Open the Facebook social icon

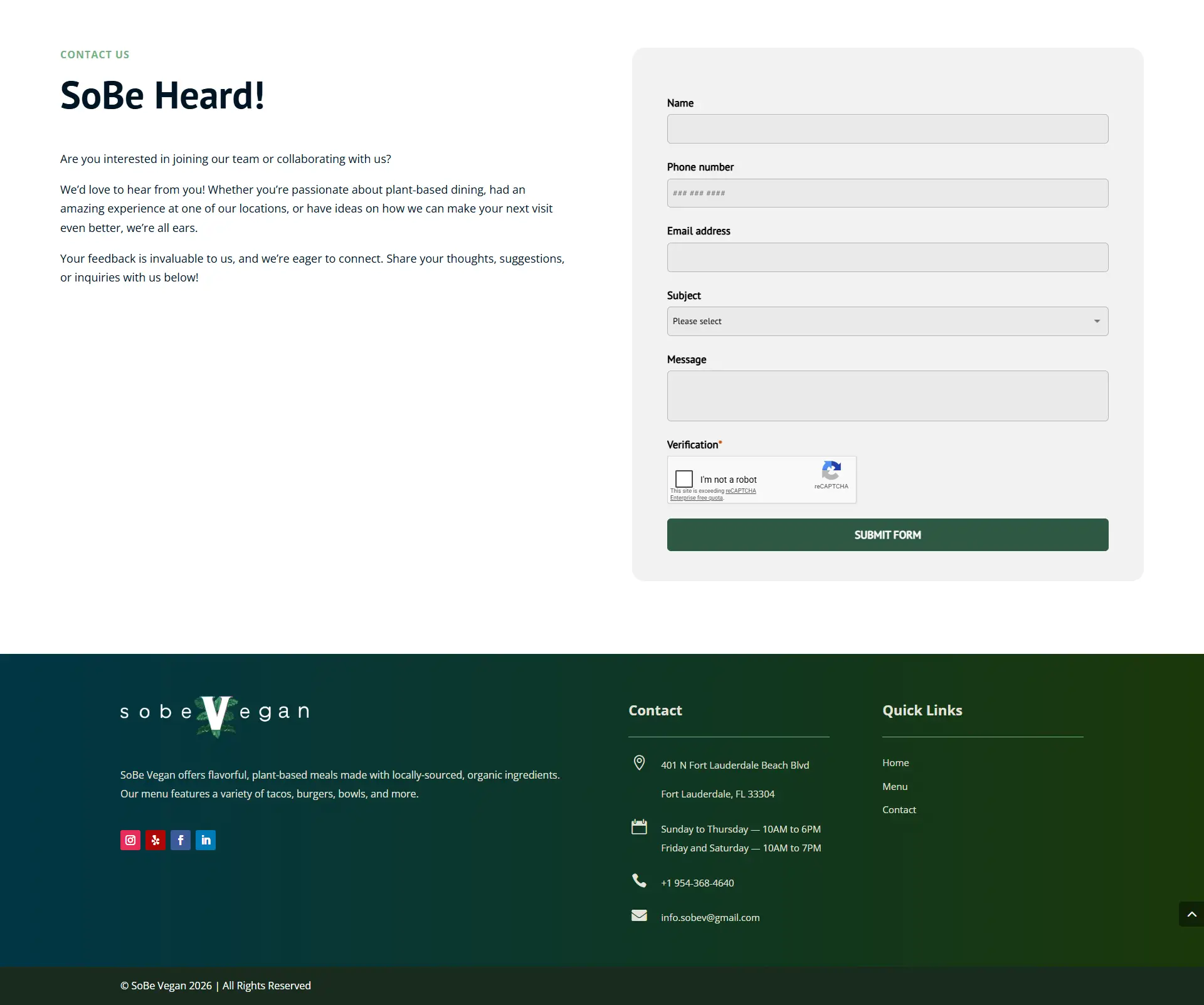[x=181, y=840]
